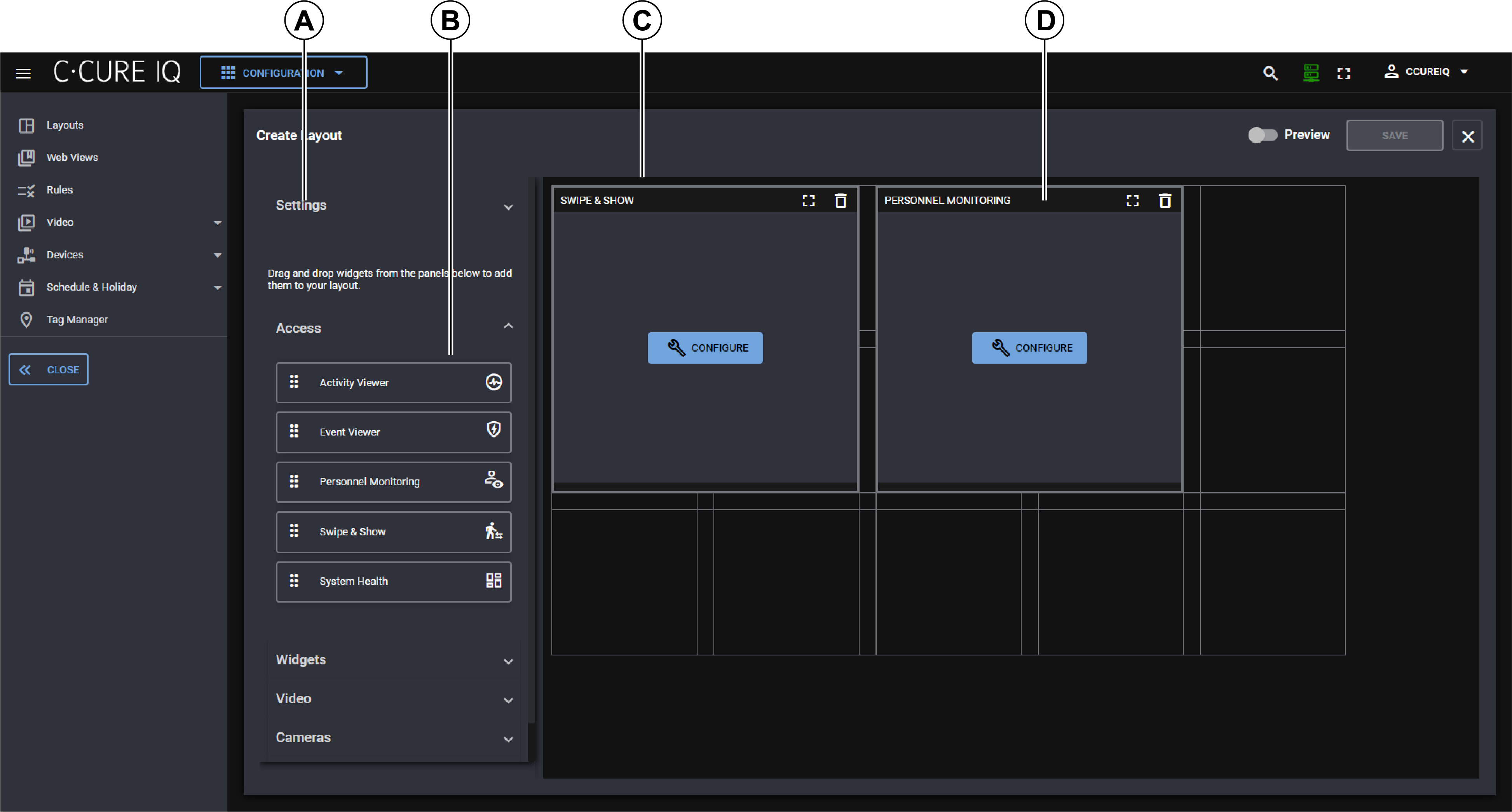Screen dimensions: 1512x812
Task: Click the search magnifier icon
Action: (x=1270, y=73)
